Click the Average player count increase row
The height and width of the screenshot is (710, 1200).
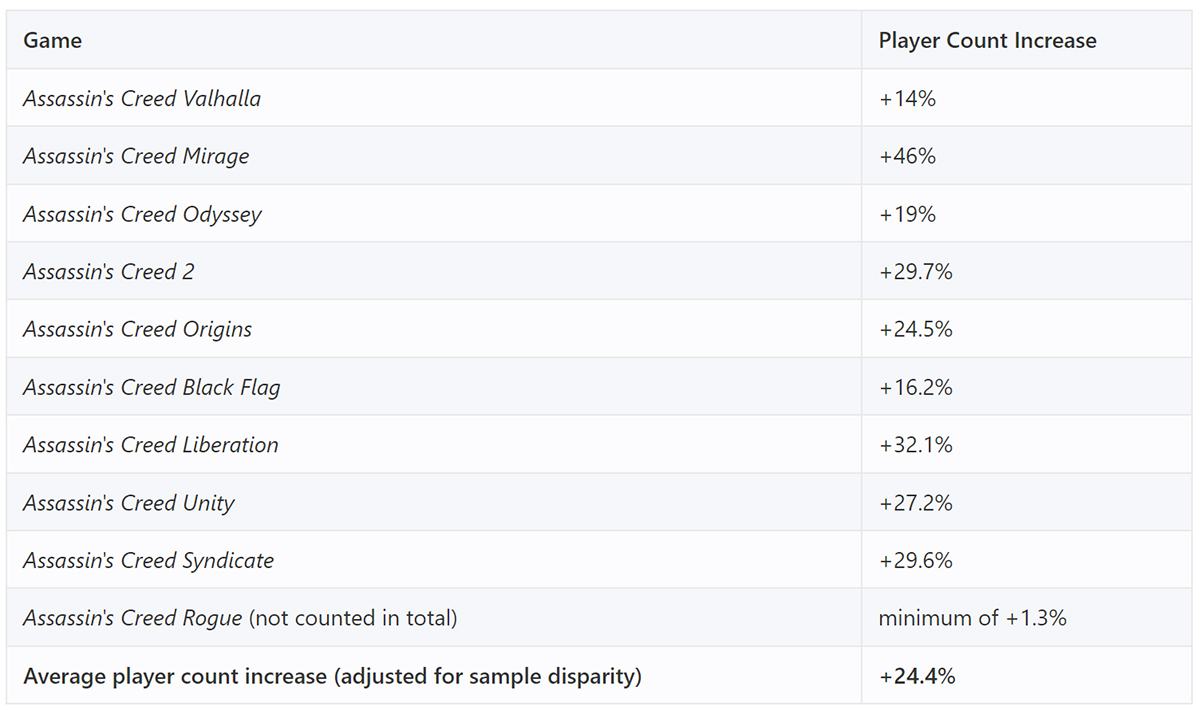[x=600, y=676]
